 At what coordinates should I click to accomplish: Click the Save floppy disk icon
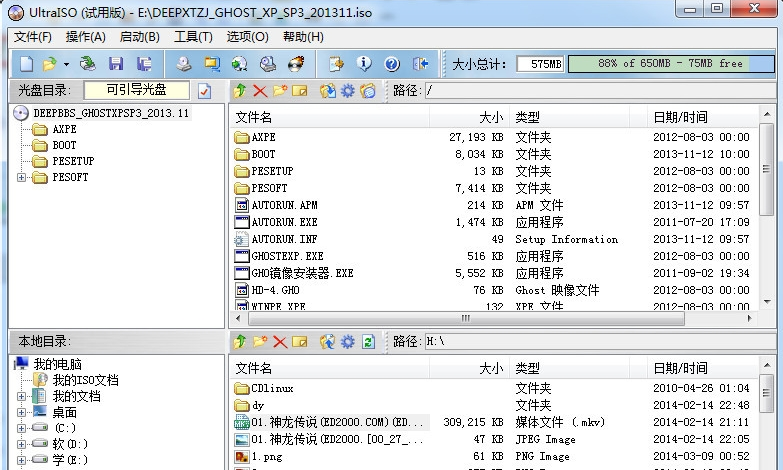point(116,64)
